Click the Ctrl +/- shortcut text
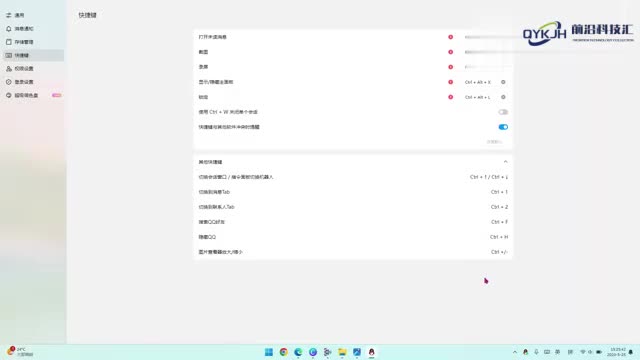Viewport: 640px width, 360px height. (x=499, y=252)
